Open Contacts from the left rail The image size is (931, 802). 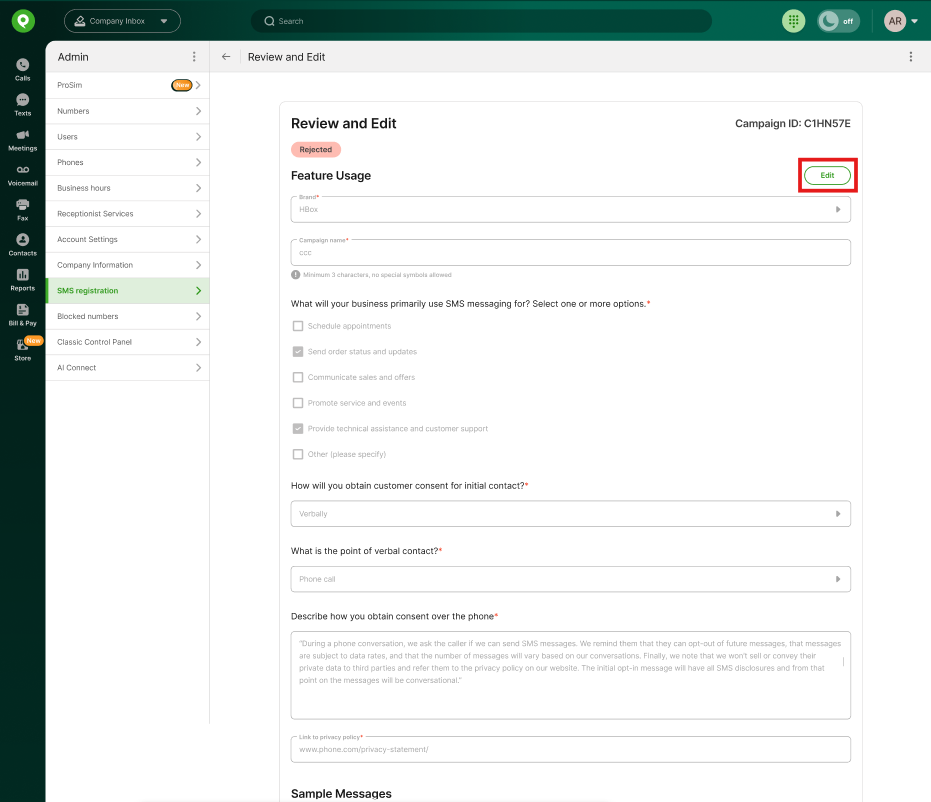tap(22, 243)
